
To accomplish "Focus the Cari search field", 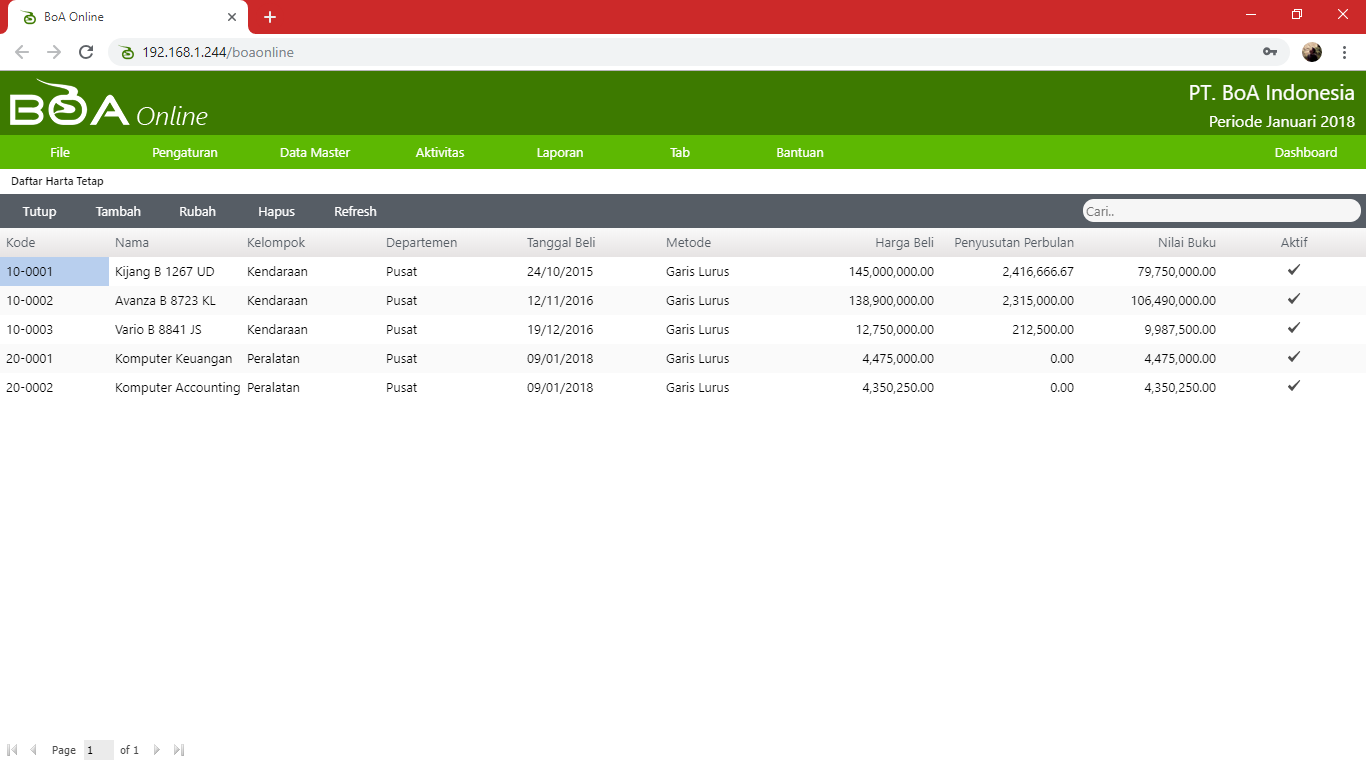I will (1220, 211).
